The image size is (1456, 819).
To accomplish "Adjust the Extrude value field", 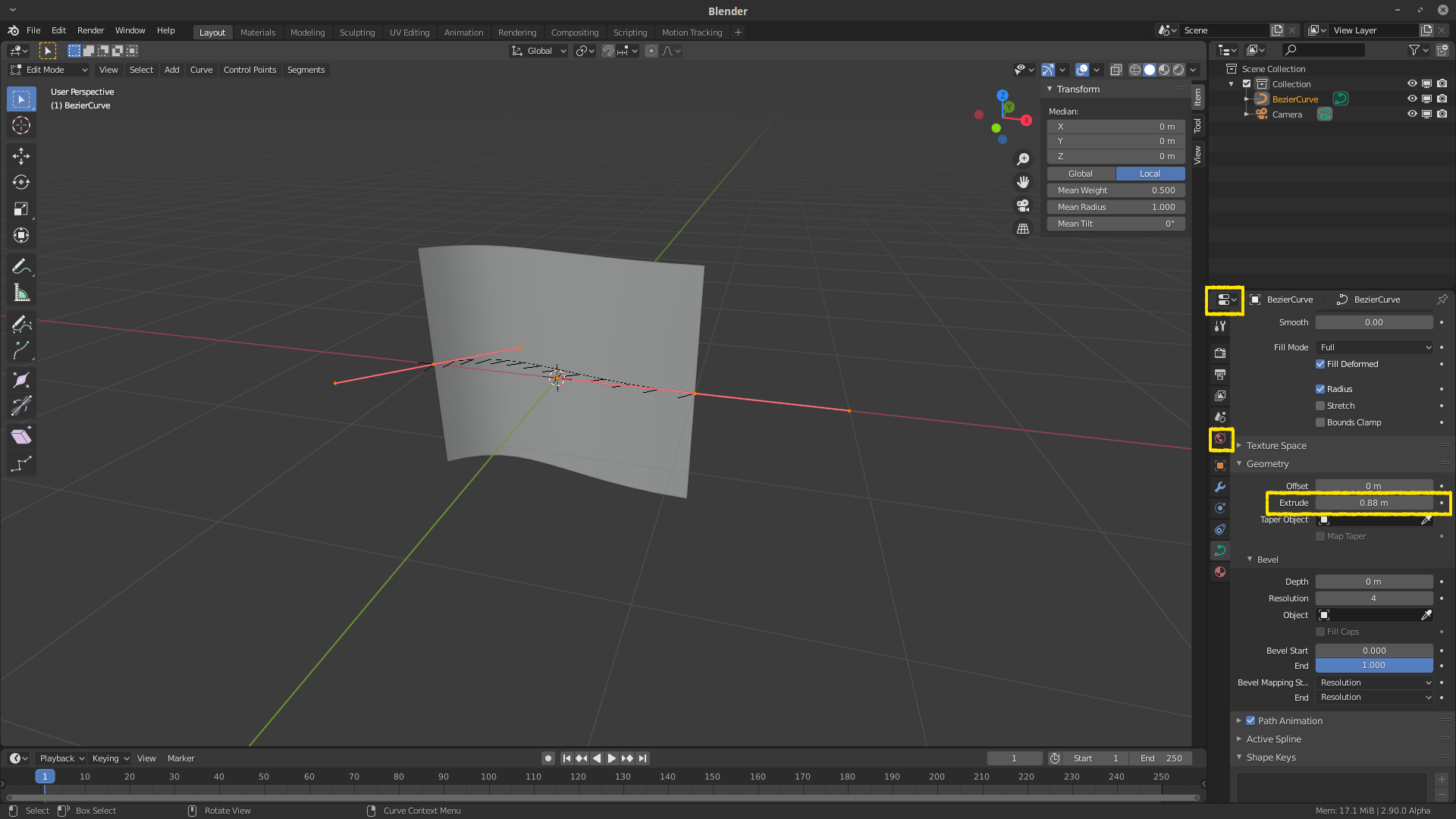I will click(x=1373, y=503).
